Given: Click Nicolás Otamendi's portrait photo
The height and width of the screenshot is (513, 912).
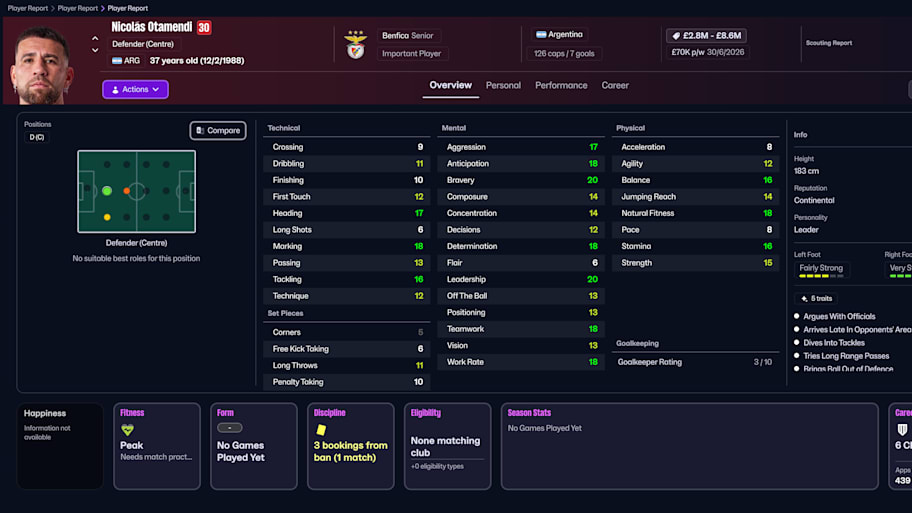Looking at the screenshot, I should point(42,65).
